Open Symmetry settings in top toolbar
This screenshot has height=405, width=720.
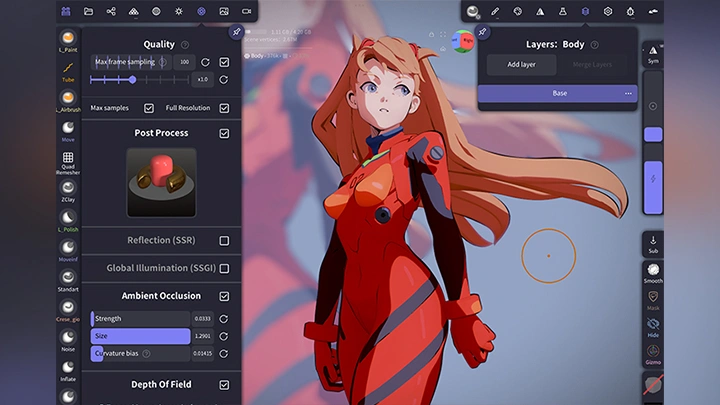click(540, 11)
